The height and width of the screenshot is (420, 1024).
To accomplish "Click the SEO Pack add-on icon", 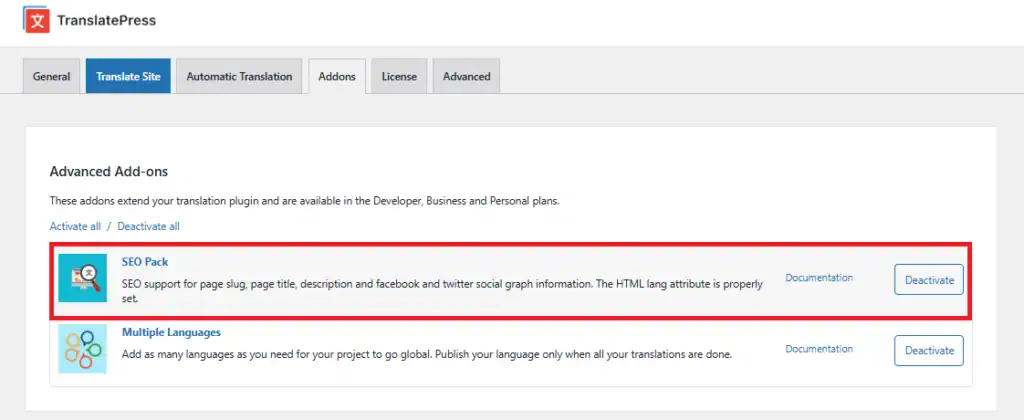I will point(82,278).
